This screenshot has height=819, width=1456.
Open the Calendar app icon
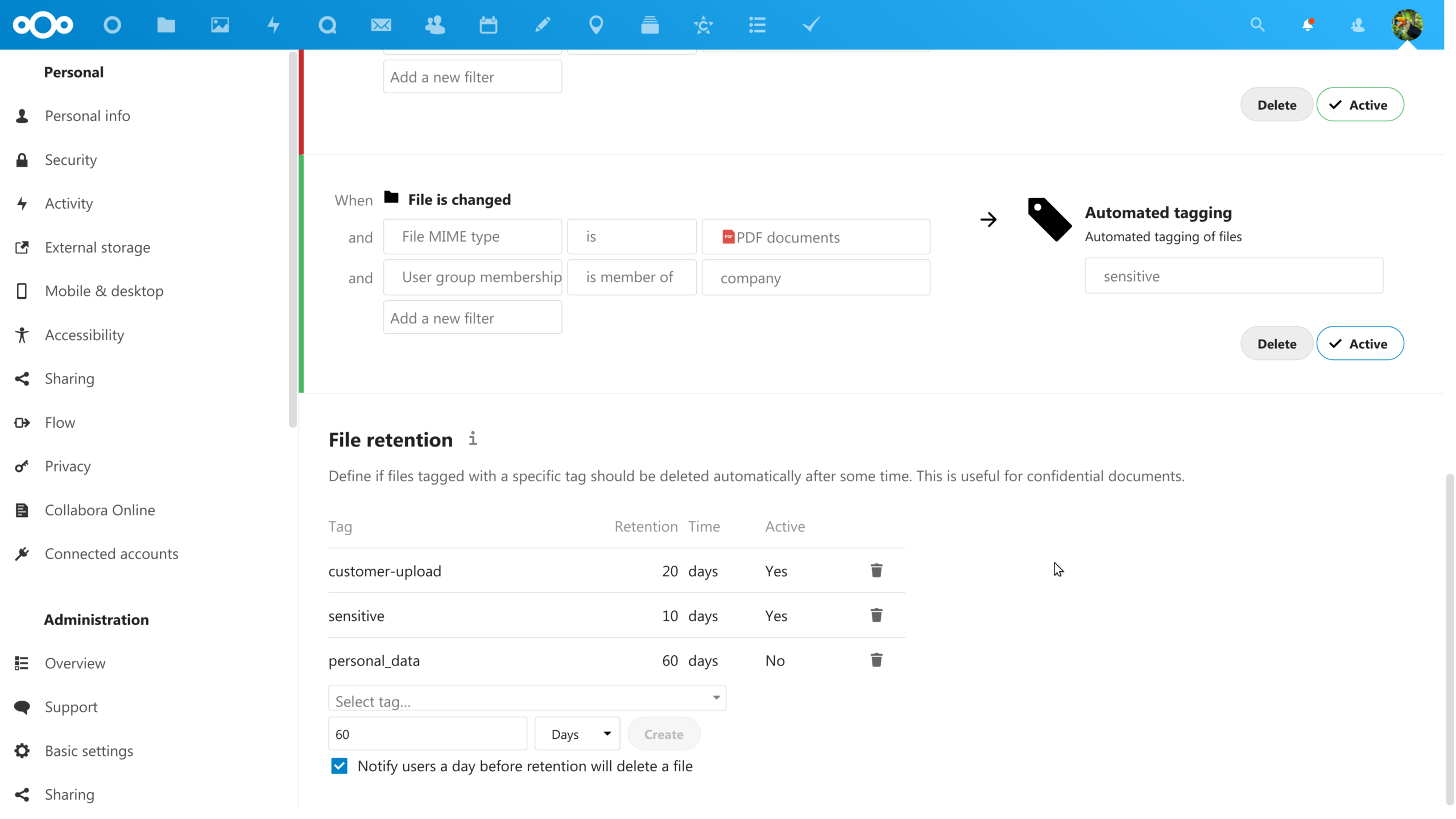tap(488, 25)
